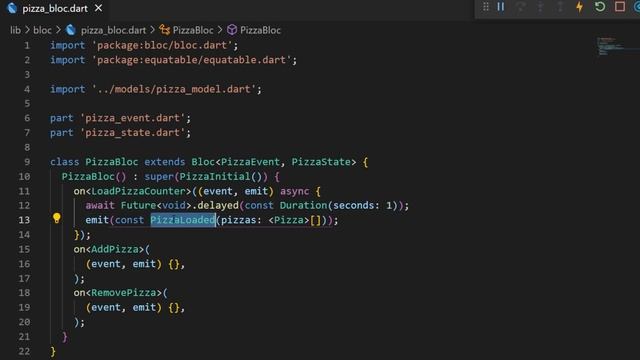Click 'package:equatable/equatable.dart' import string
The width and height of the screenshot is (640, 360).
[x=191, y=60]
